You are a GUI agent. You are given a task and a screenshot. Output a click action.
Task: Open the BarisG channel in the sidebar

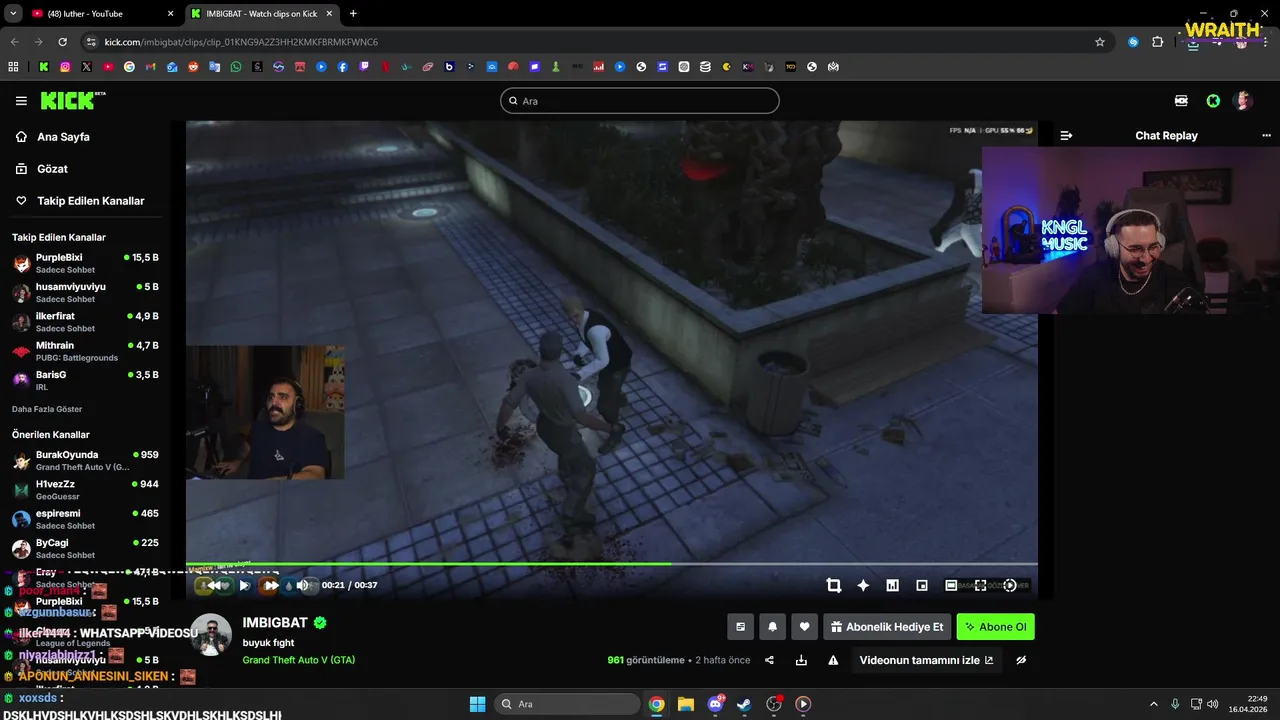click(x=84, y=380)
